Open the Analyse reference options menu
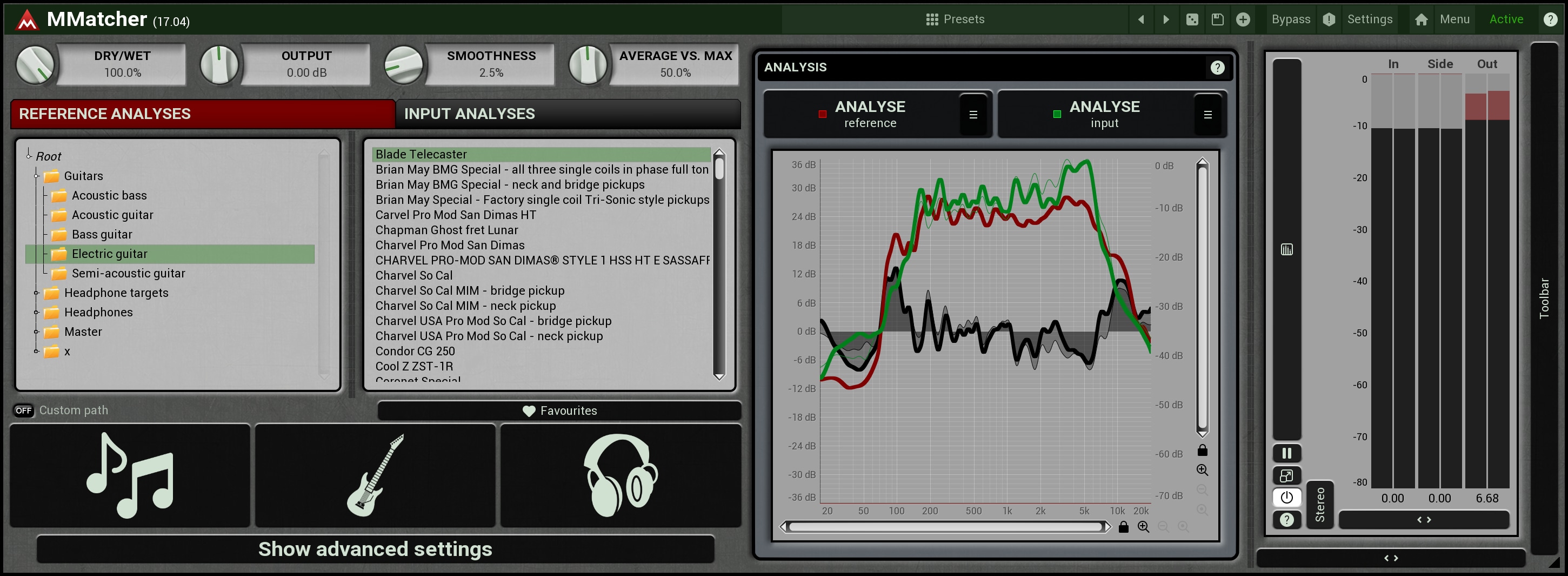Image resolution: width=1568 pixels, height=576 pixels. point(973,115)
